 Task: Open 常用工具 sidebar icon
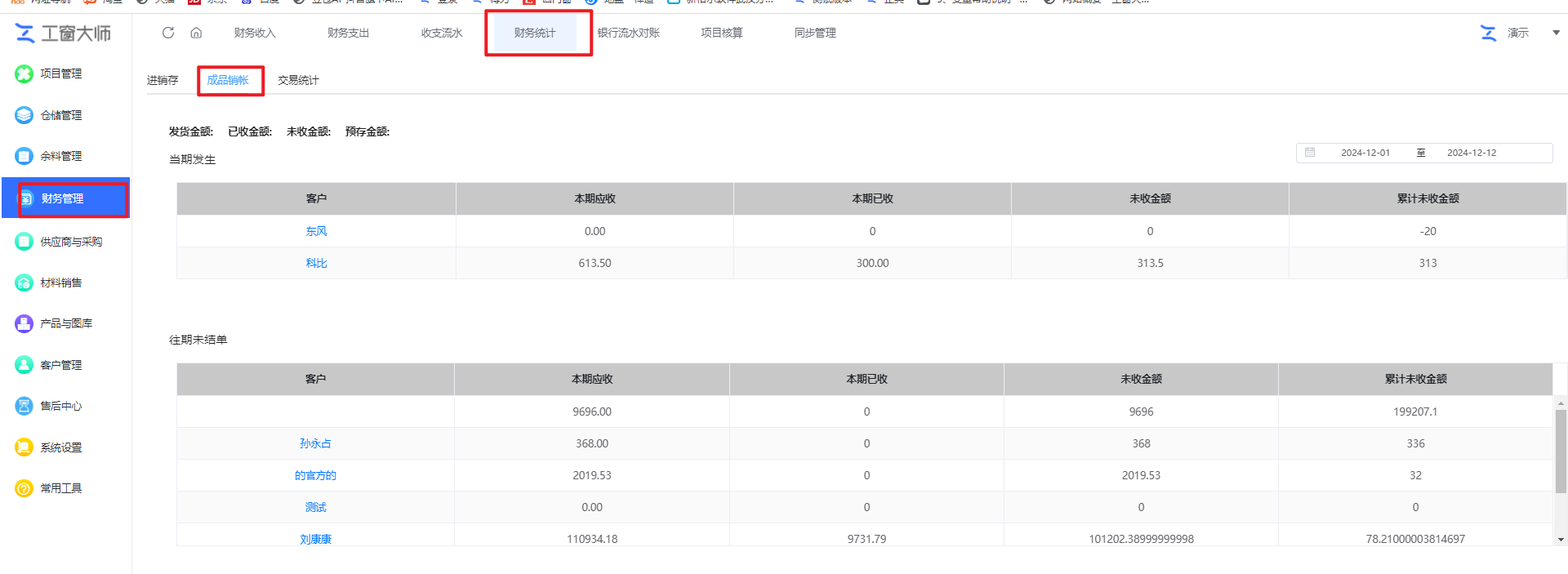(x=24, y=488)
